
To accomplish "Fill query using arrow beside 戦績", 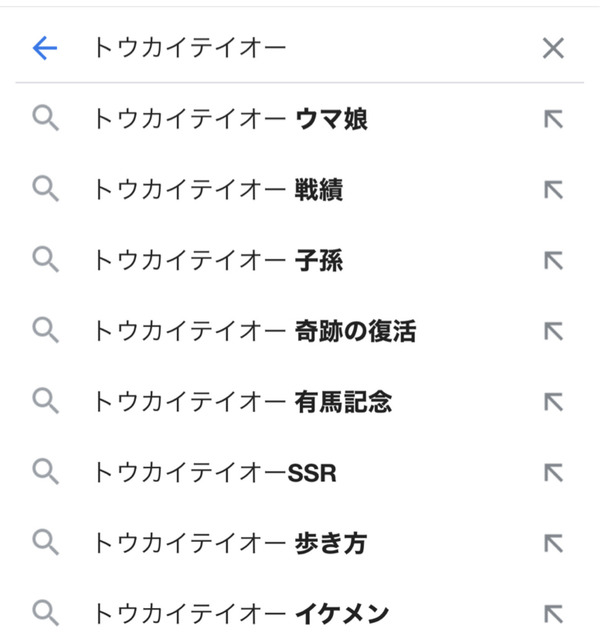I will click(x=553, y=190).
